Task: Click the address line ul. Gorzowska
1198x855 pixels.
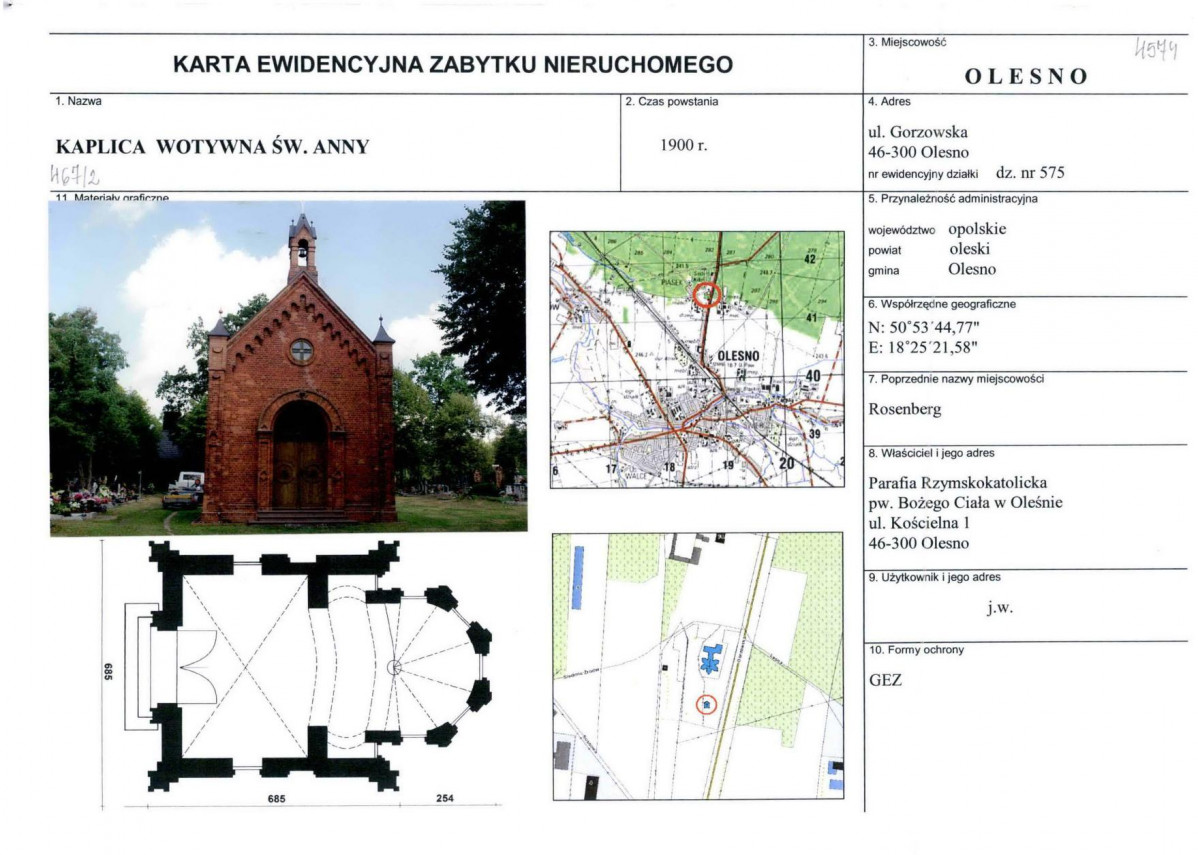Action: [x=918, y=131]
